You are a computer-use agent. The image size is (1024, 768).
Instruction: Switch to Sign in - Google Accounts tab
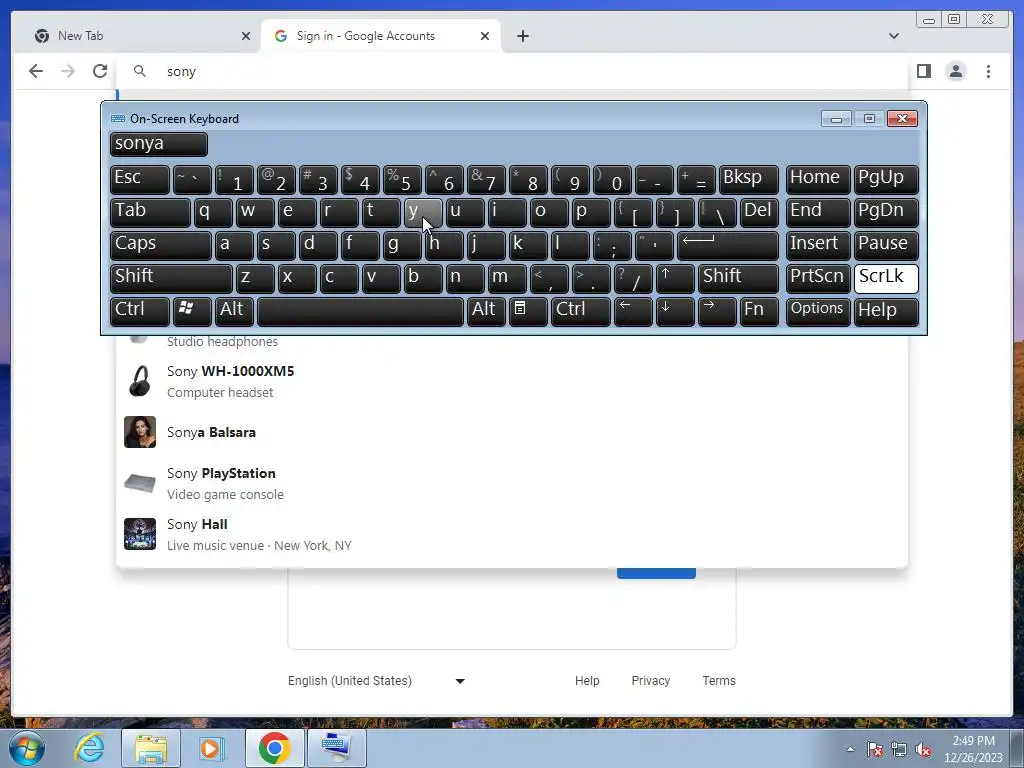tap(381, 36)
